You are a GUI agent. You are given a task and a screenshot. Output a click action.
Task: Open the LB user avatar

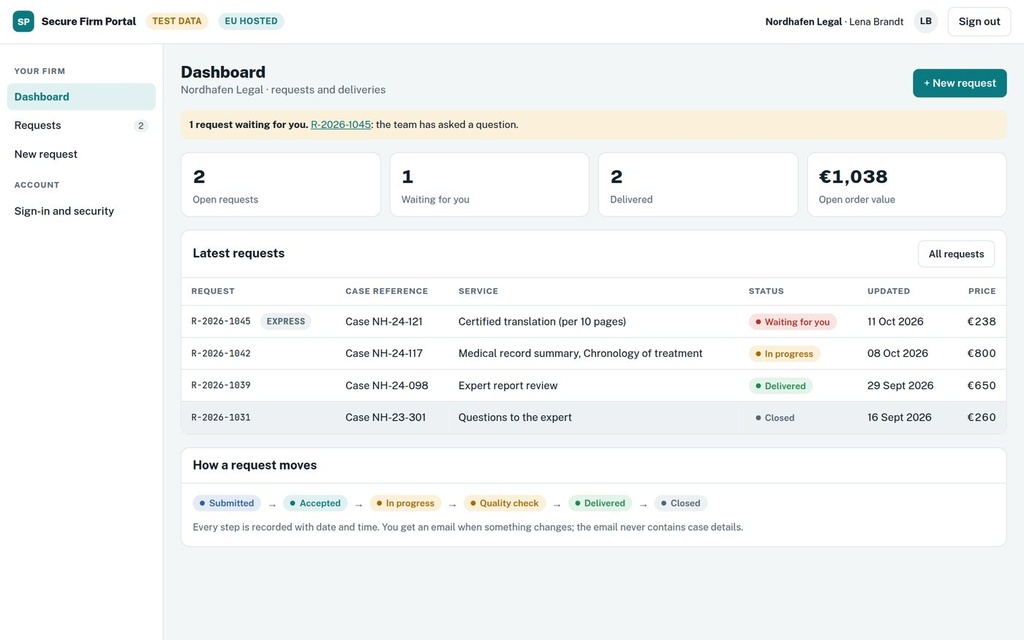tap(925, 22)
